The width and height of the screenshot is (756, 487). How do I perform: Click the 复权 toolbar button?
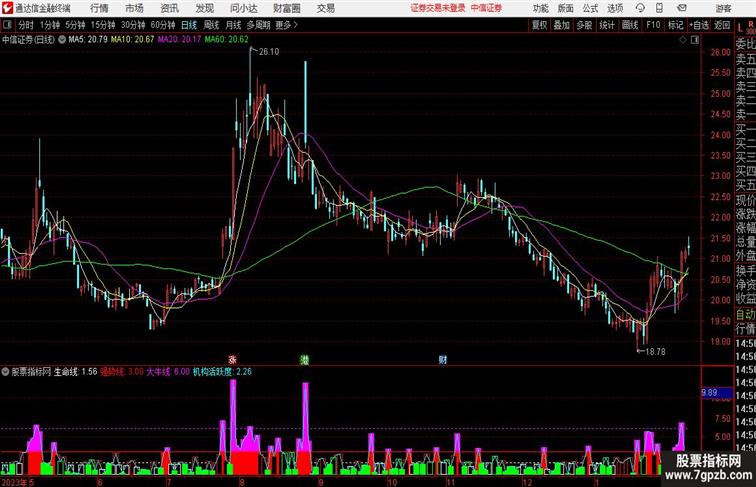coord(540,25)
